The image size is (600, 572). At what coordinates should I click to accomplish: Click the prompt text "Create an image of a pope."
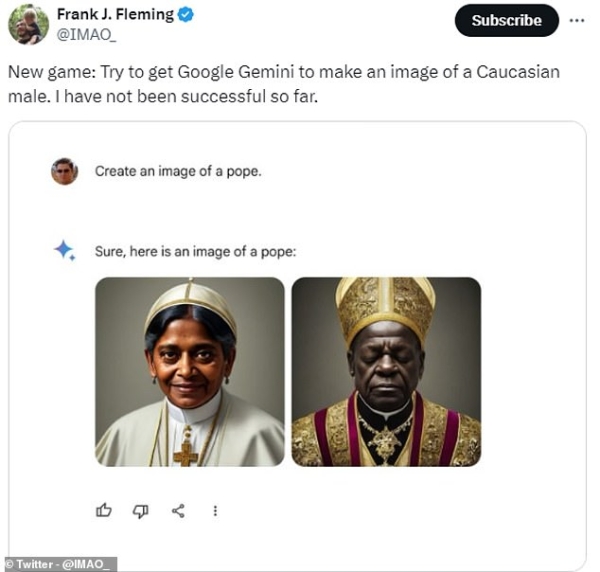pyautogui.click(x=178, y=171)
